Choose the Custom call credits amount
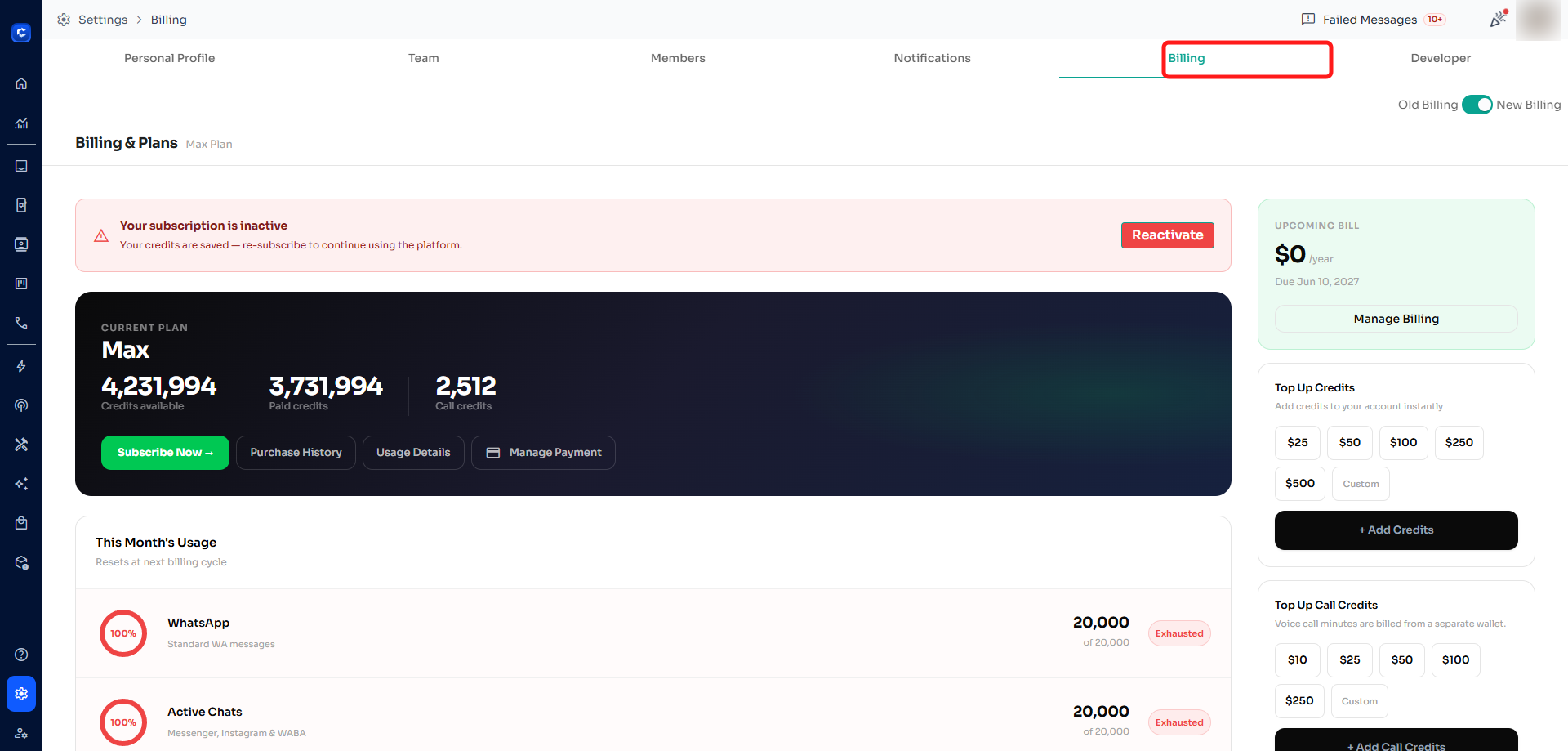 coord(1360,701)
